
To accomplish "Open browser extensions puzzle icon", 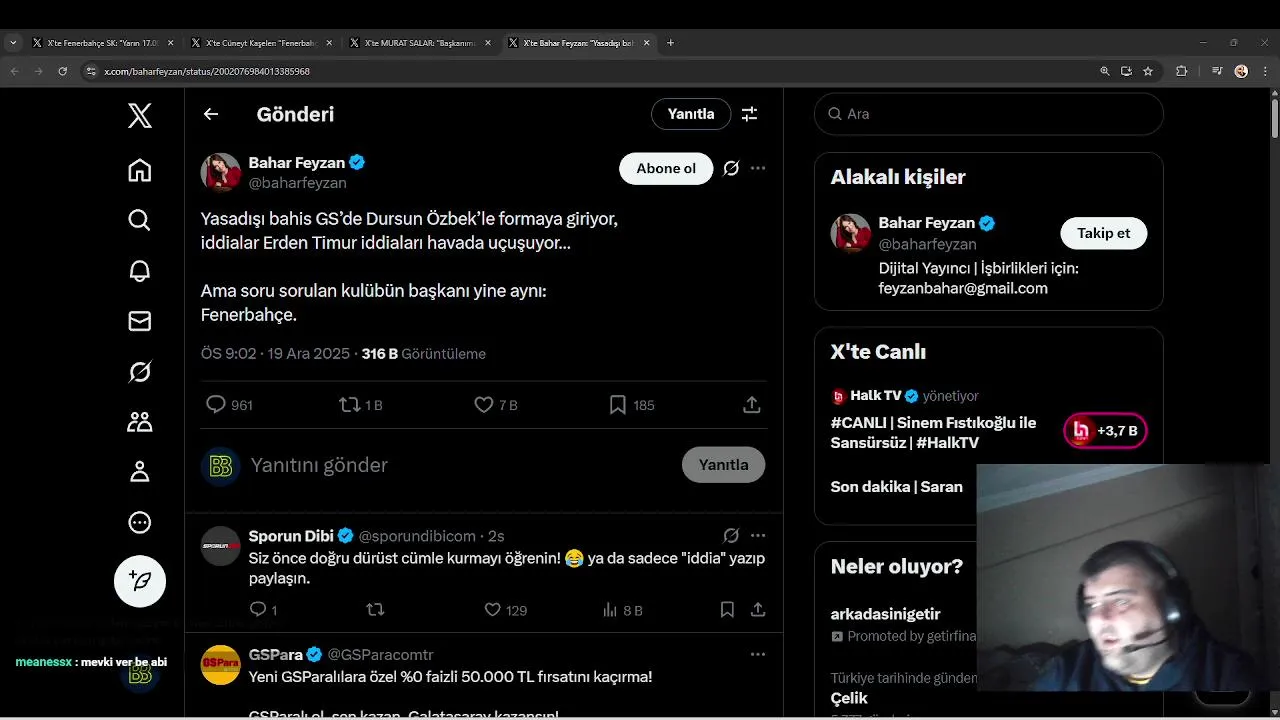I will click(1181, 71).
